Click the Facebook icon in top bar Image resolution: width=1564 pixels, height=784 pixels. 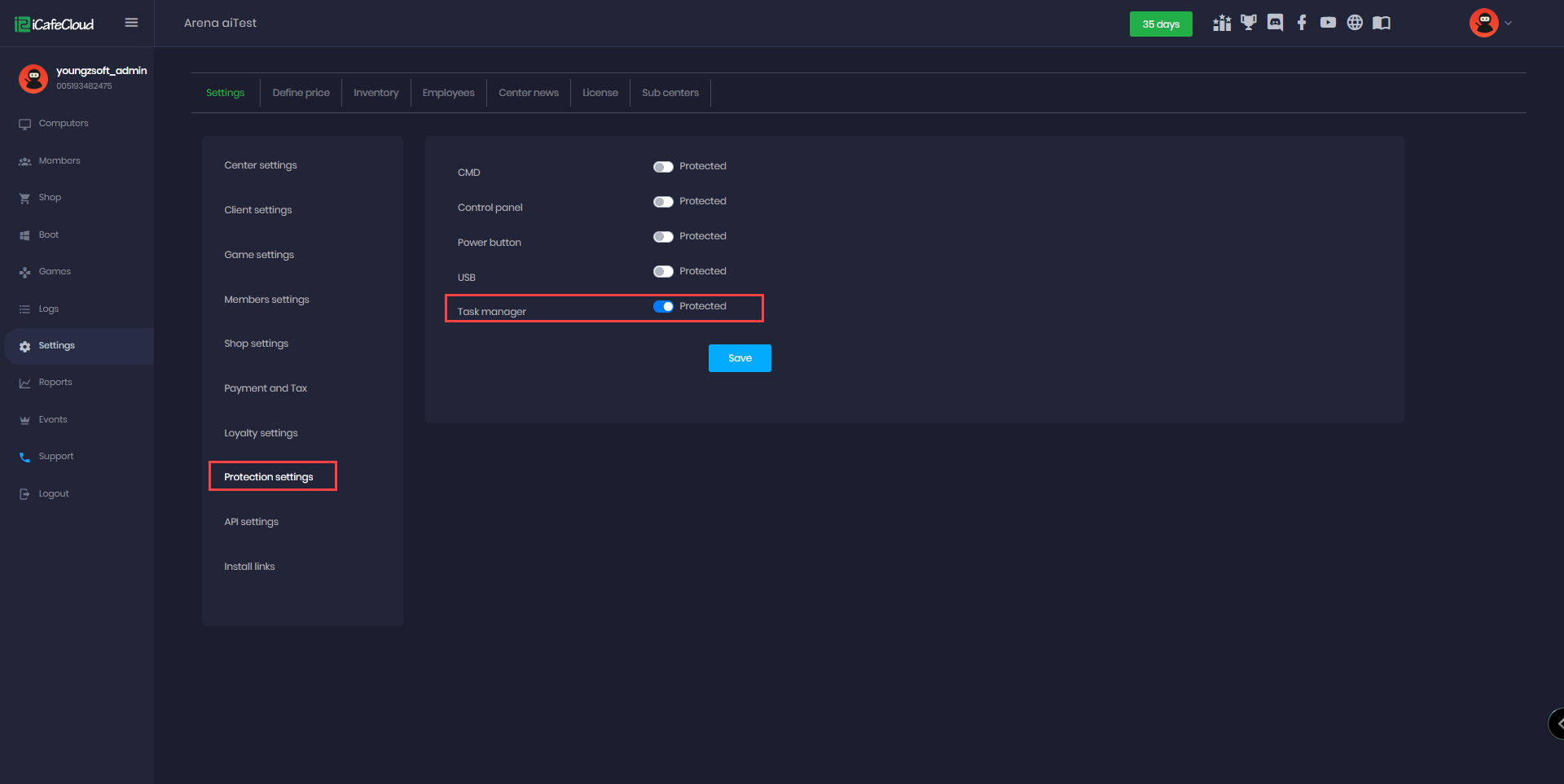[1302, 23]
